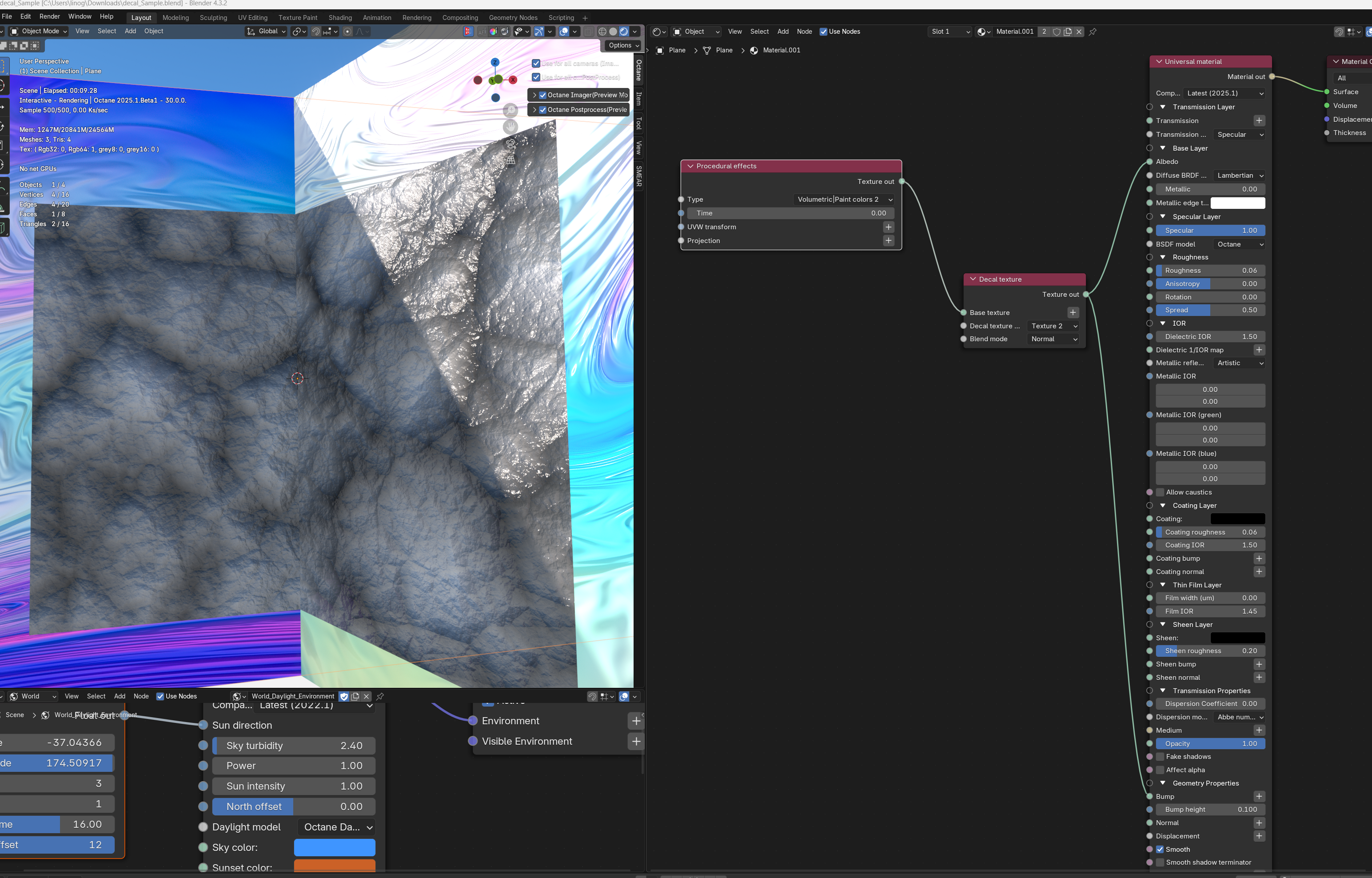
Task: Click the X axis gizmo ball
Action: point(513,80)
